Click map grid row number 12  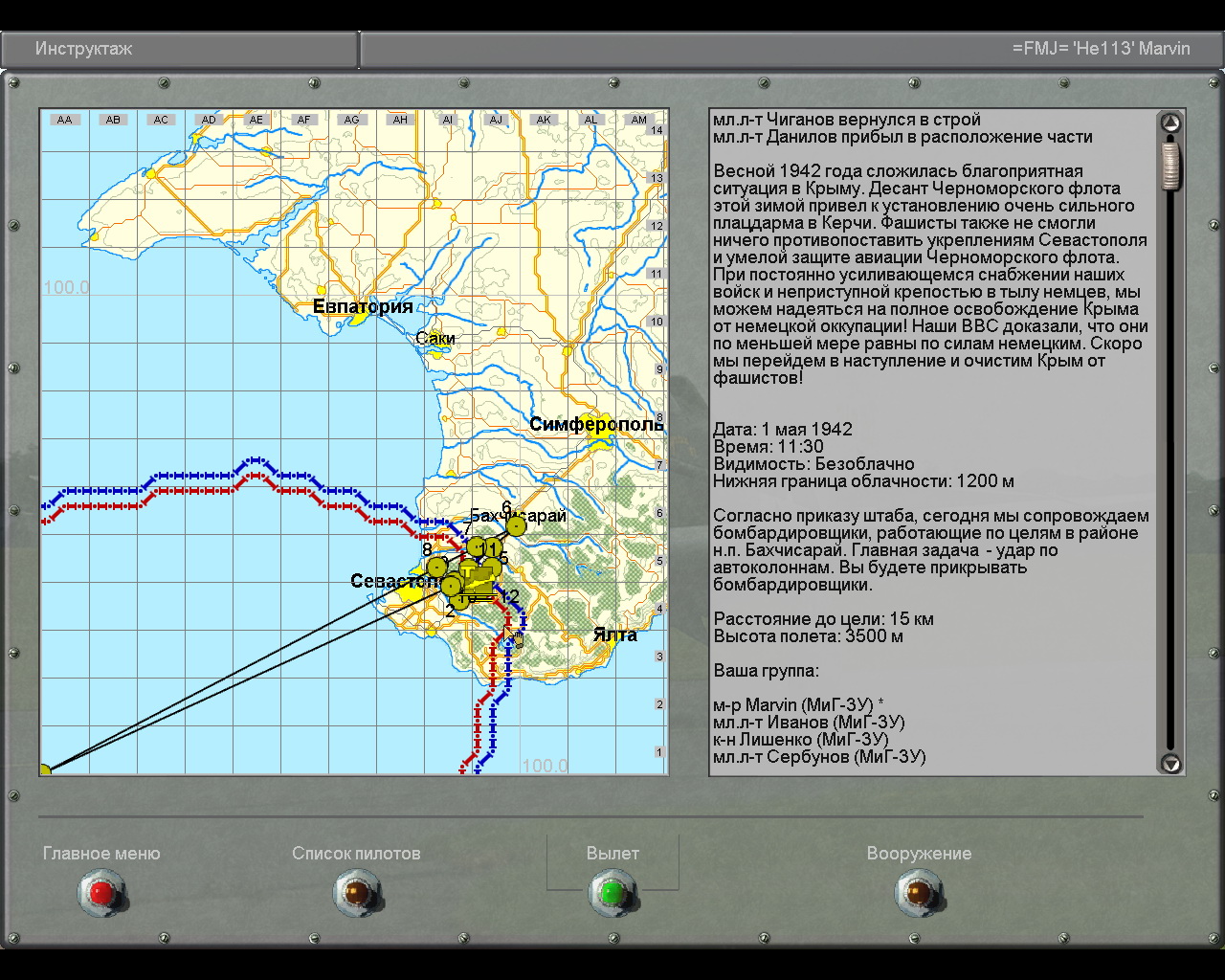point(657,226)
